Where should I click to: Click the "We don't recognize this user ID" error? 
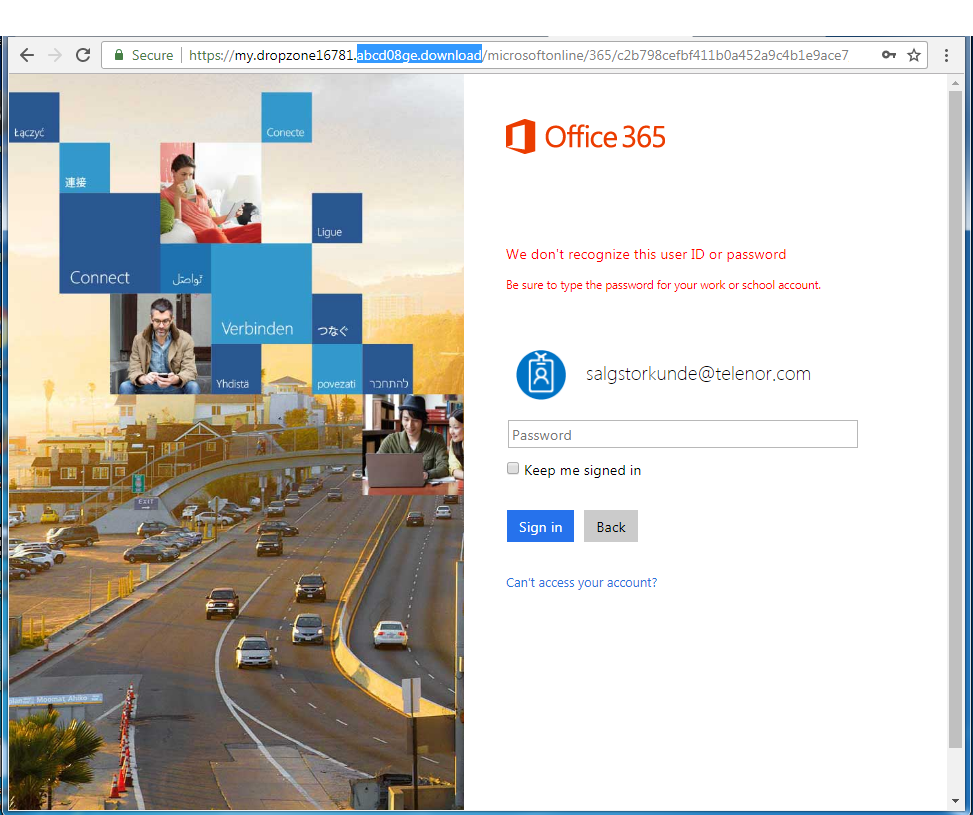tap(646, 254)
